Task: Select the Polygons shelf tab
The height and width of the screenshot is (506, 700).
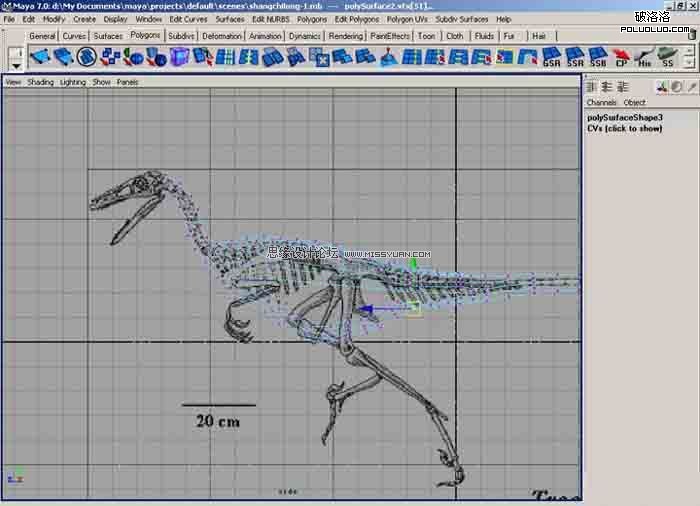Action: click(x=145, y=35)
